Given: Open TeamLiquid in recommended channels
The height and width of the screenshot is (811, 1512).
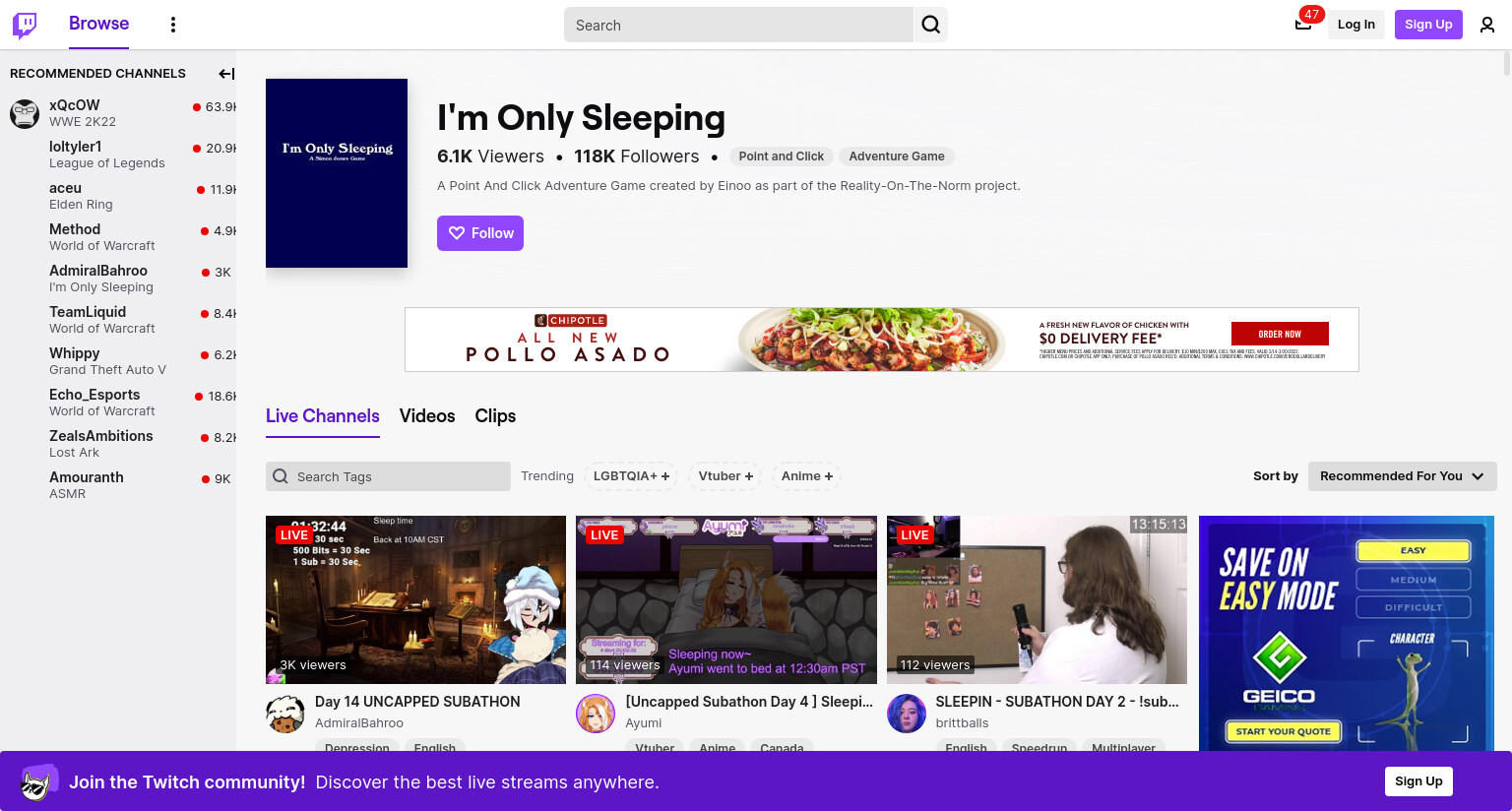Looking at the screenshot, I should (118, 320).
